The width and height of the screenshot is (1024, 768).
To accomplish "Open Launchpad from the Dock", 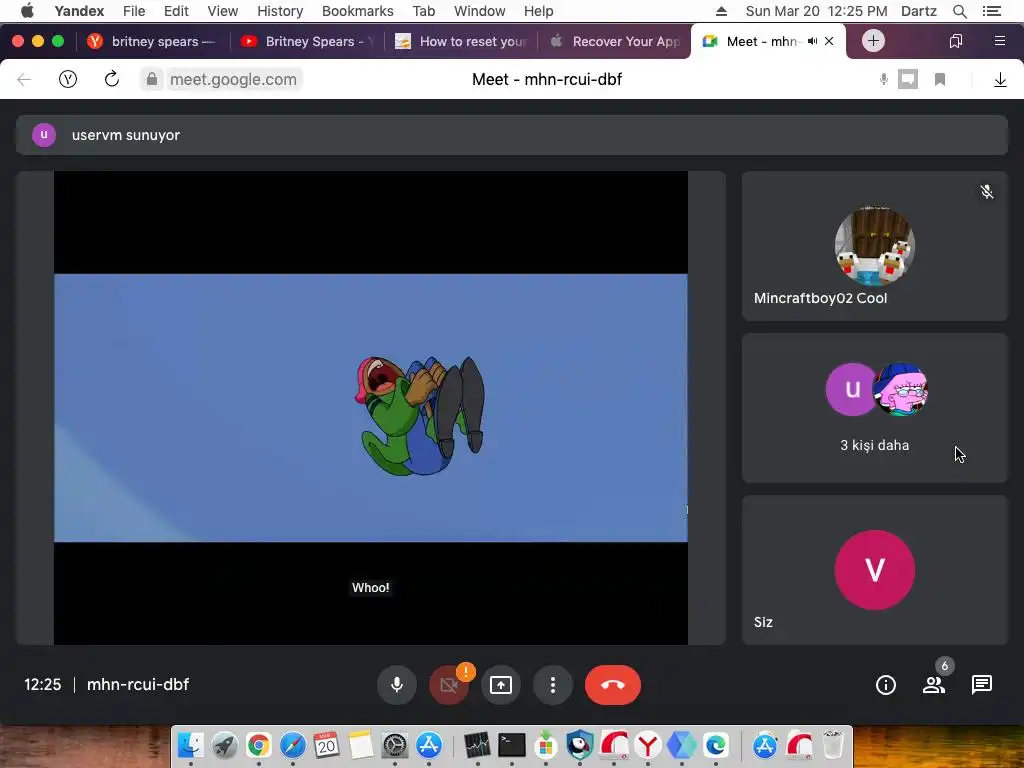I will tap(225, 744).
